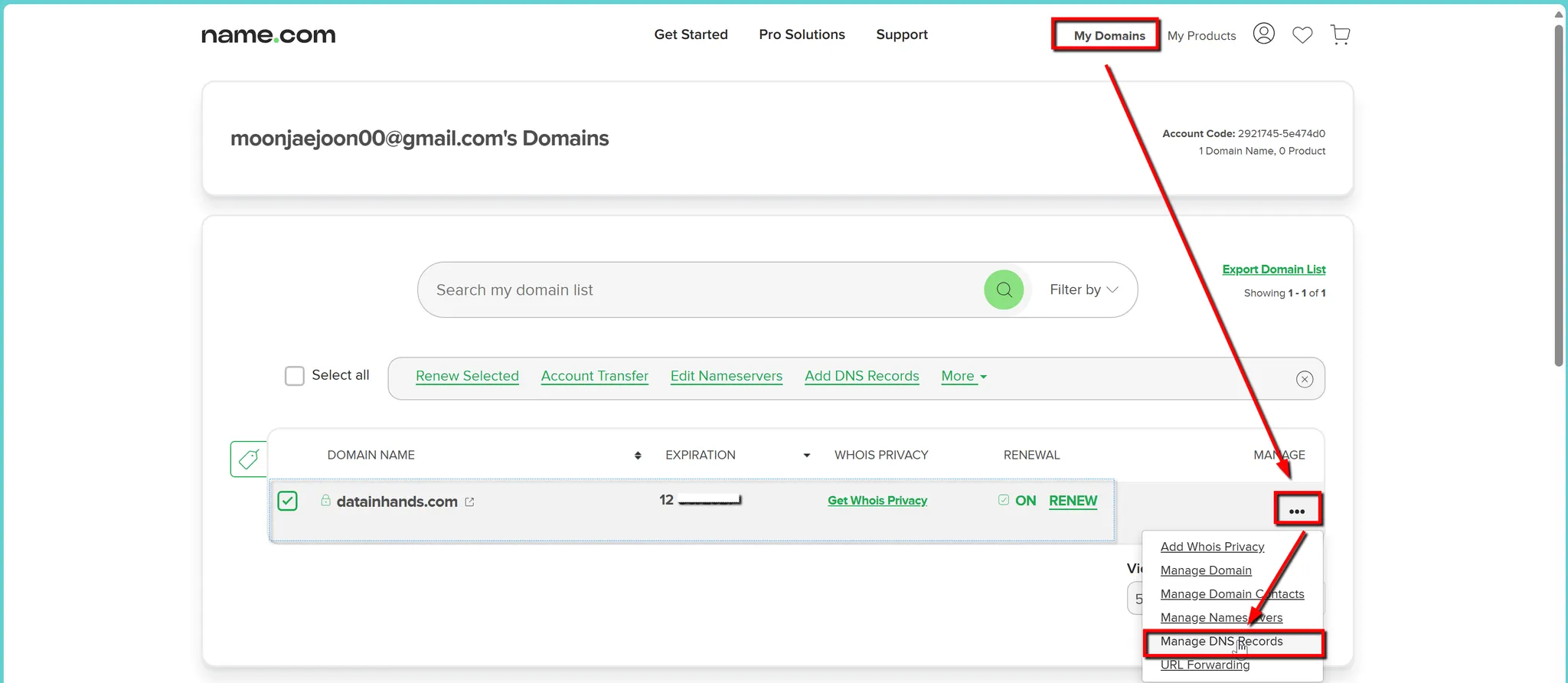Open the datainhands.com domain name link
Image resolution: width=1568 pixels, height=683 pixels.
point(397,502)
